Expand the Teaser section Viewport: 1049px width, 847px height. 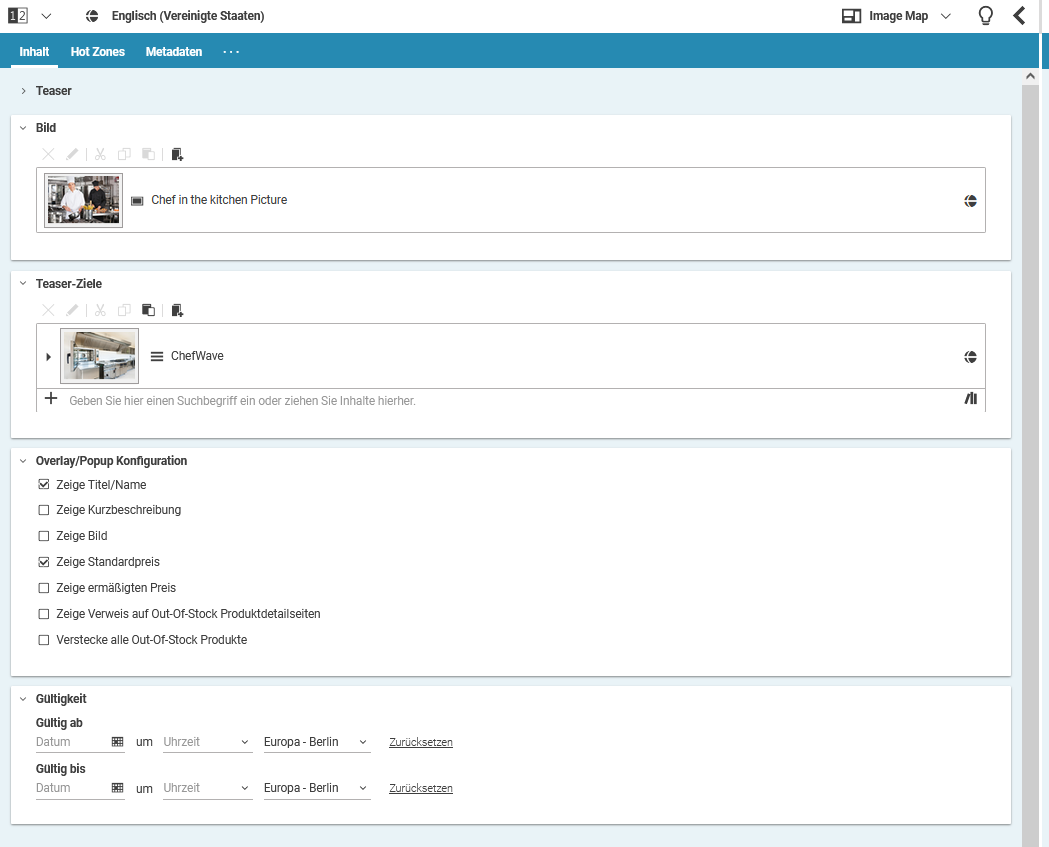click(x=23, y=91)
